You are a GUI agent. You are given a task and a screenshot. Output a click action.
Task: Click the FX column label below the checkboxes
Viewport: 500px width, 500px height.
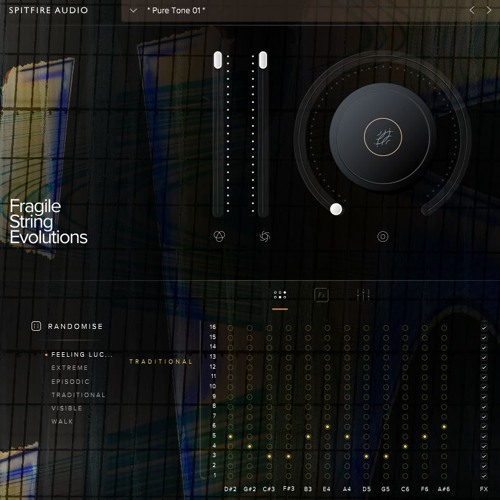pos(484,489)
